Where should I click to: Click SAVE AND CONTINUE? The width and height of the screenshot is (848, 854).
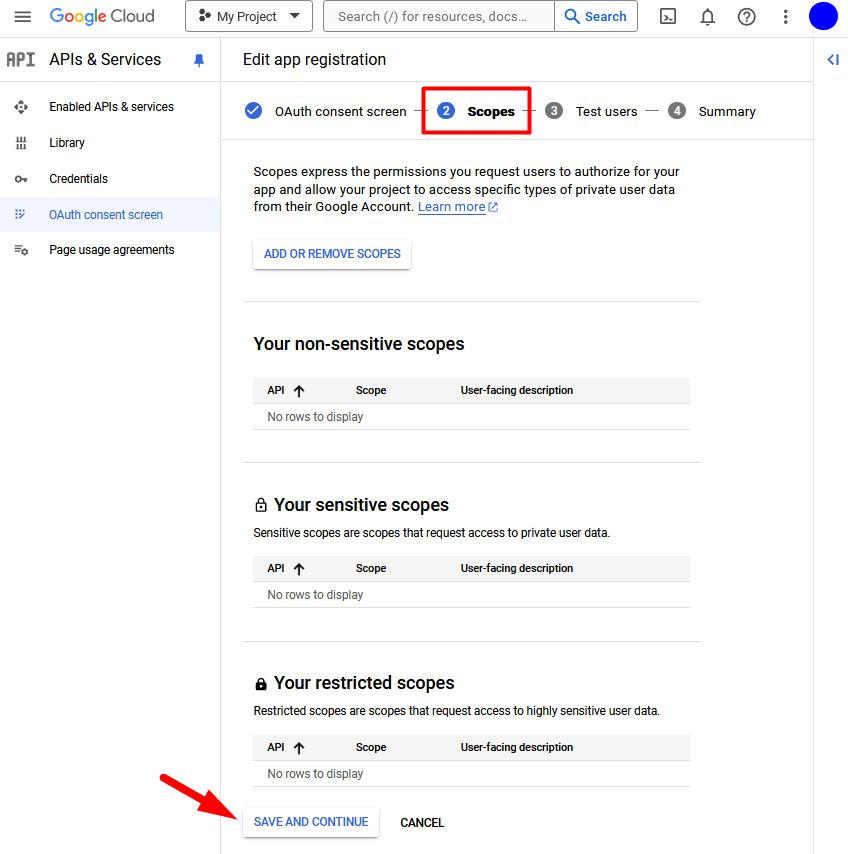(x=310, y=822)
